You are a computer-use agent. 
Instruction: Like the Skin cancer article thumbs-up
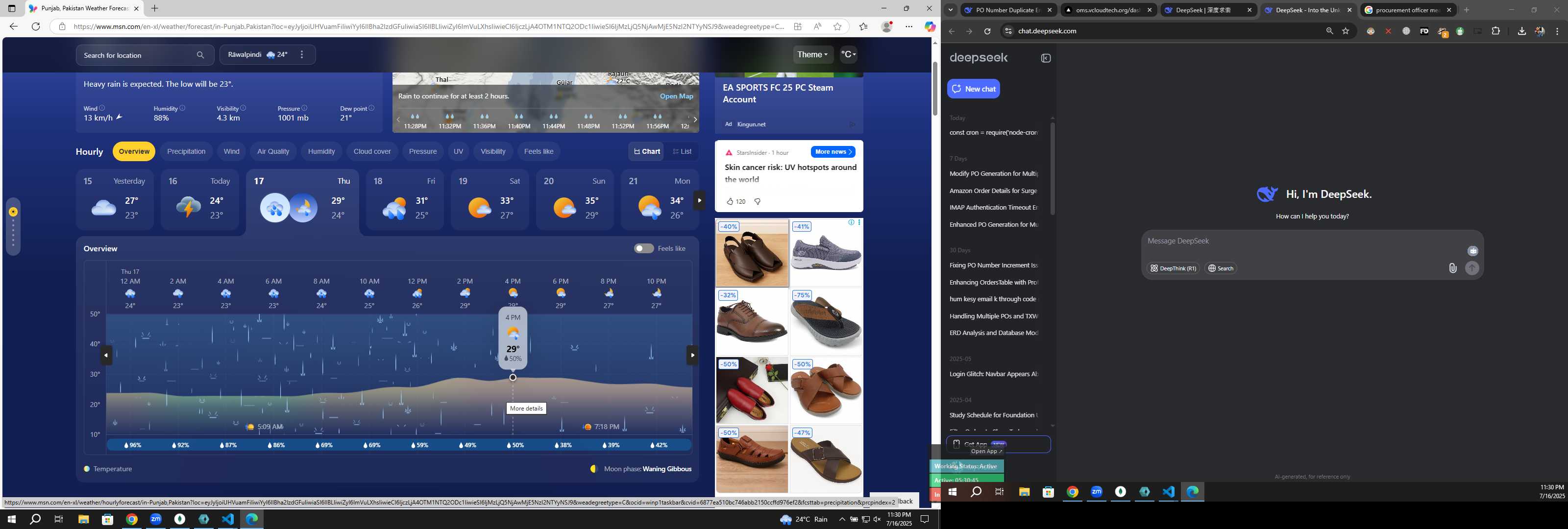point(730,201)
